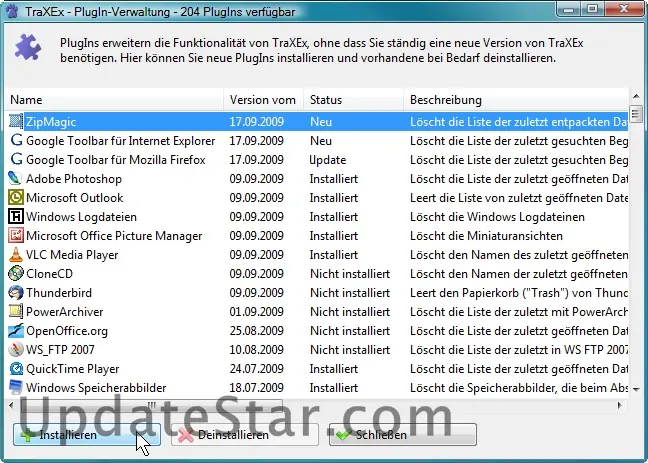Click the date 10.08.2009 for WS_FTP 2007
Image resolution: width=648 pixels, height=463 pixels.
[x=257, y=350]
